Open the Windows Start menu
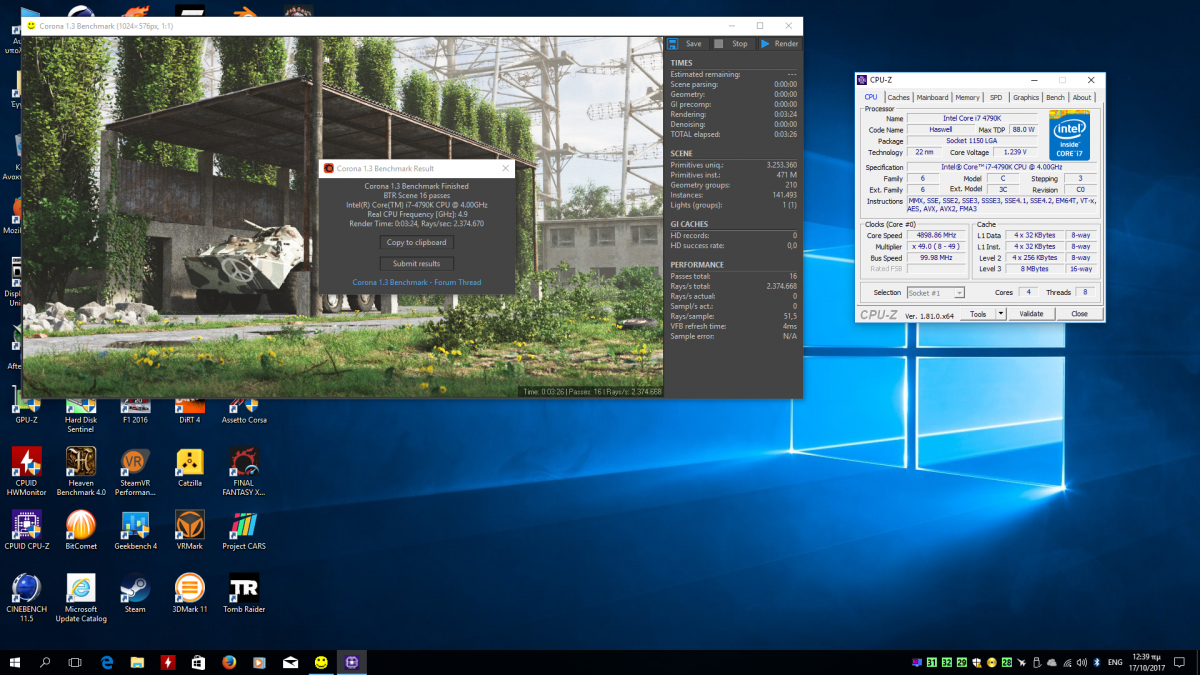The image size is (1200, 675). (15, 662)
